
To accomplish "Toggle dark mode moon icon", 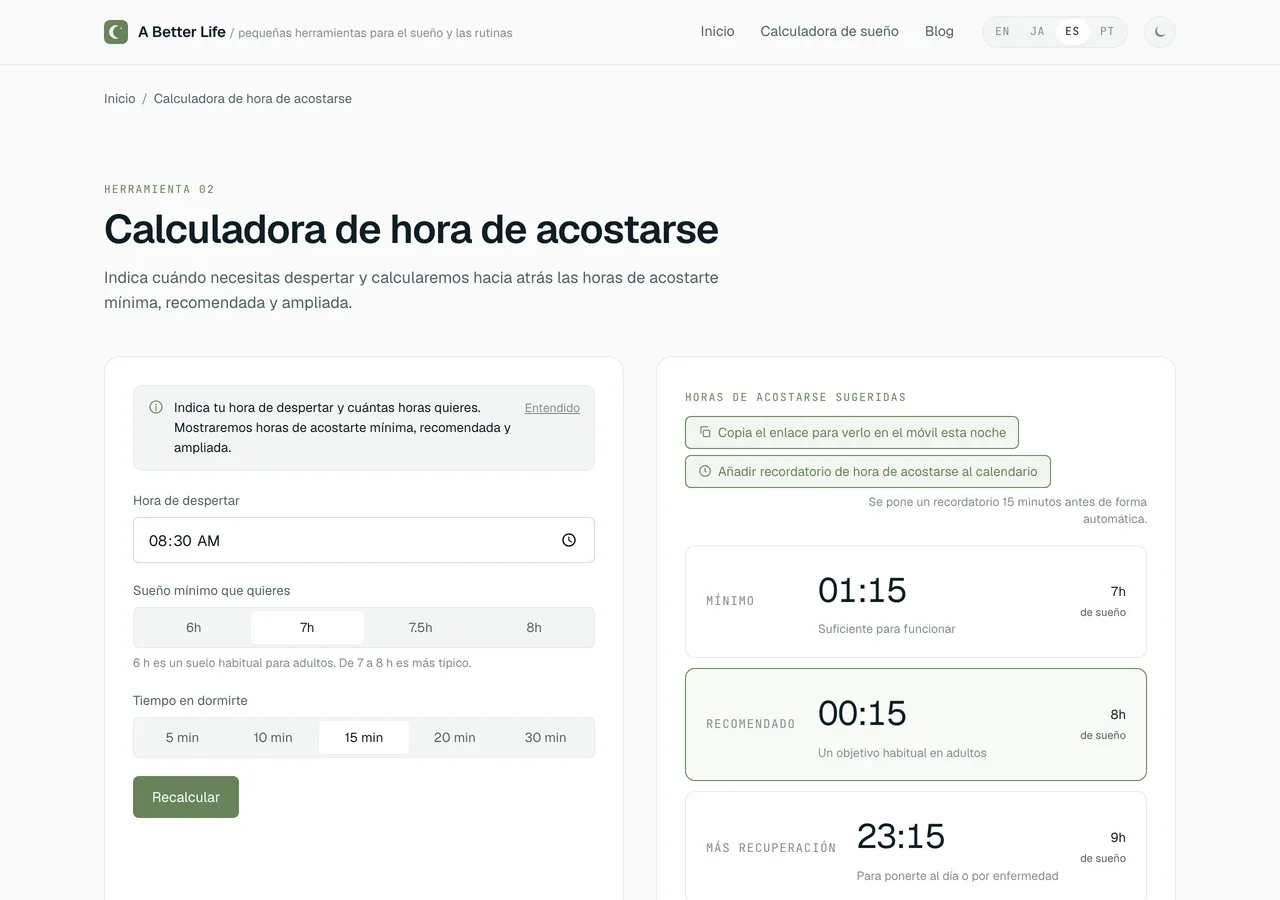I will click(x=1160, y=32).
